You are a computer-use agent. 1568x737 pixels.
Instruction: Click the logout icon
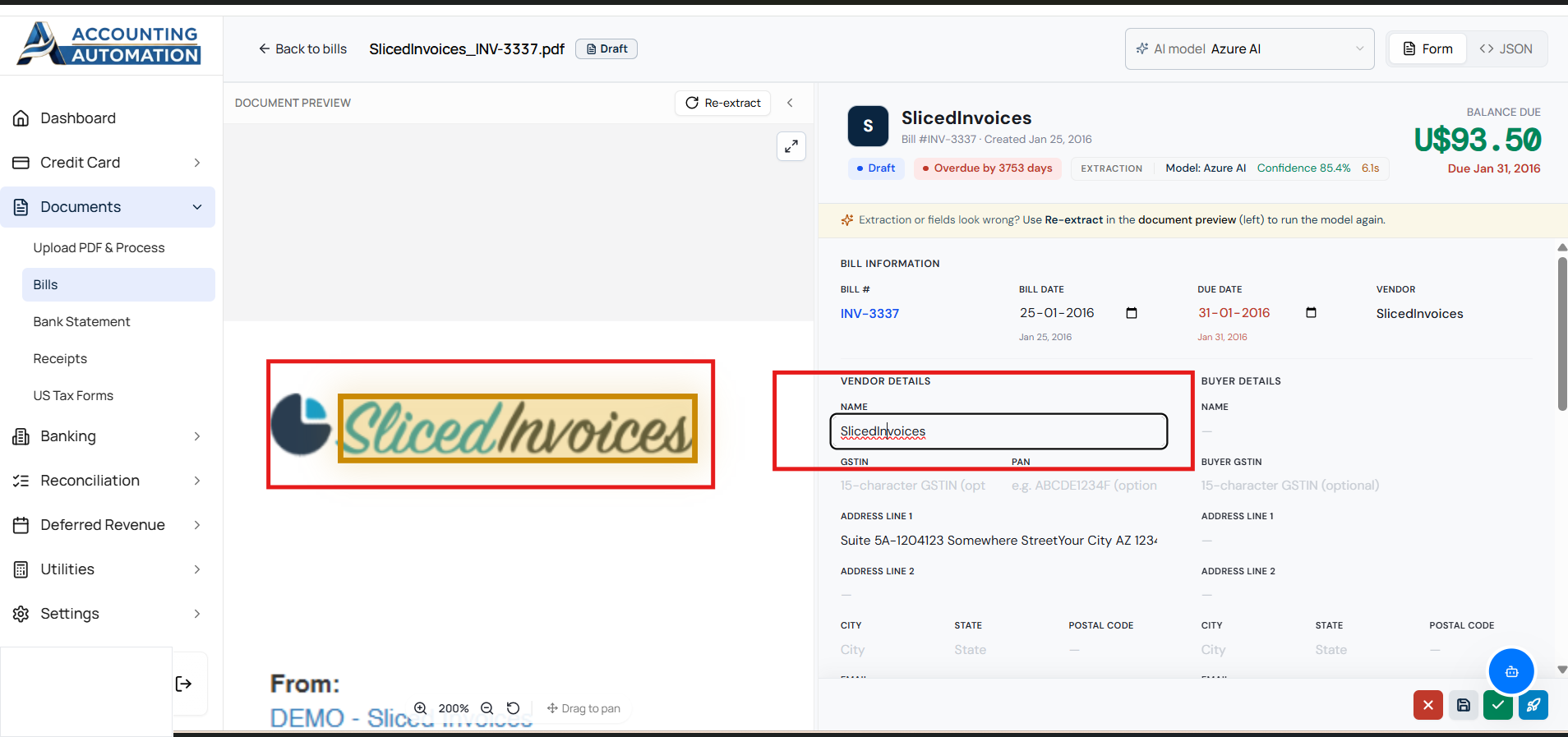tap(184, 684)
